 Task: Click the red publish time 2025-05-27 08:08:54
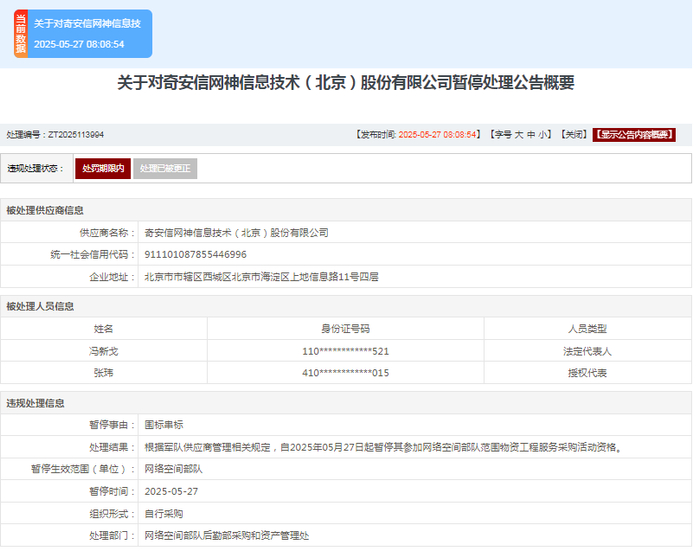438,134
